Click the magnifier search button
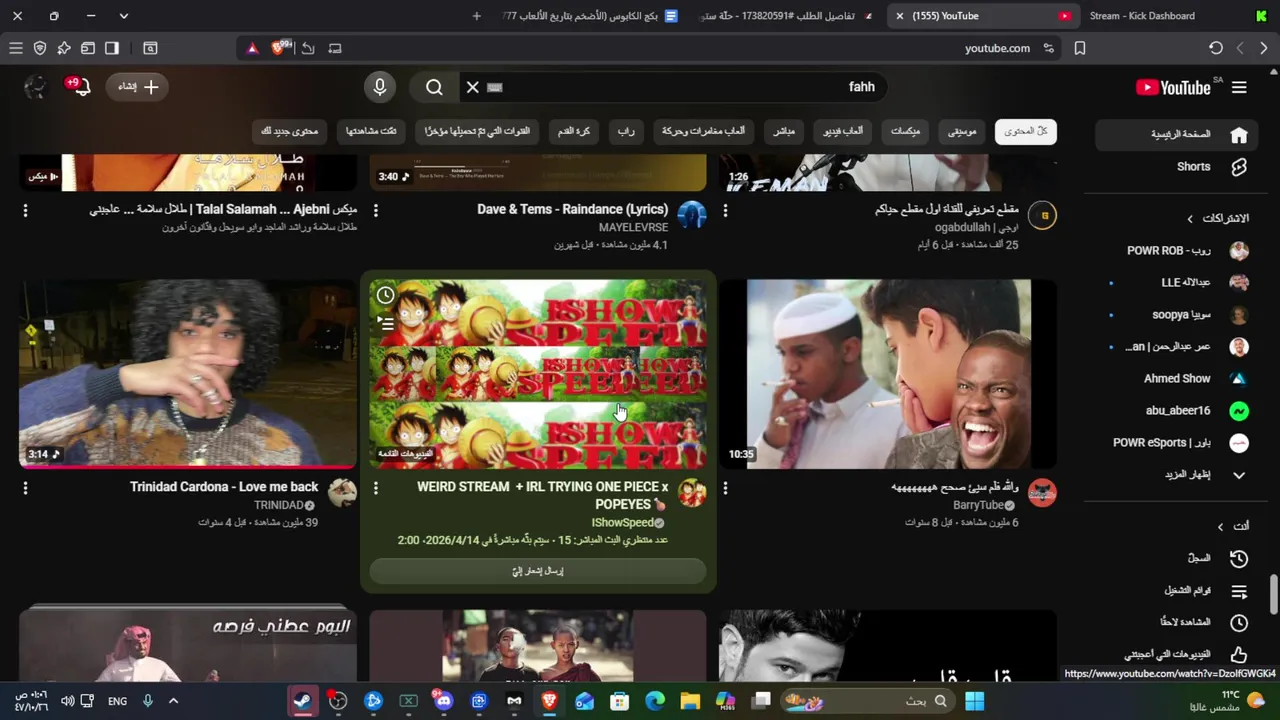 tap(434, 87)
